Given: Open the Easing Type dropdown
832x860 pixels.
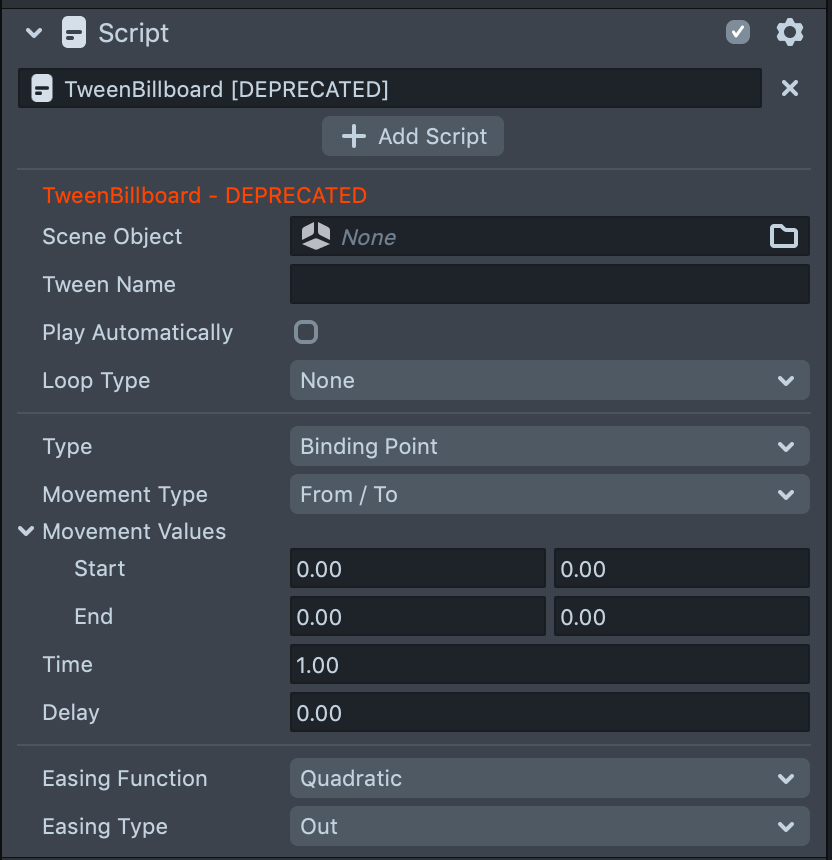Looking at the screenshot, I should coord(549,827).
